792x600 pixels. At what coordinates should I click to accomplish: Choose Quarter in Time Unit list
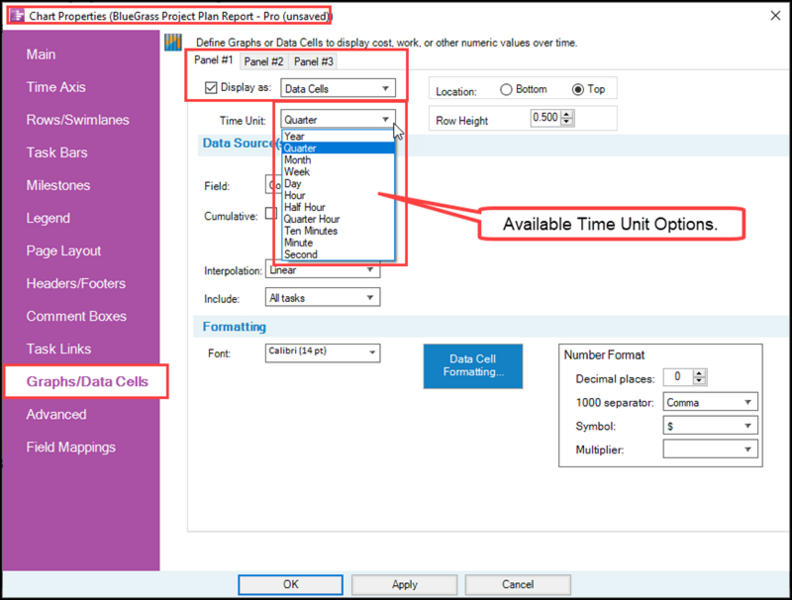click(x=338, y=148)
